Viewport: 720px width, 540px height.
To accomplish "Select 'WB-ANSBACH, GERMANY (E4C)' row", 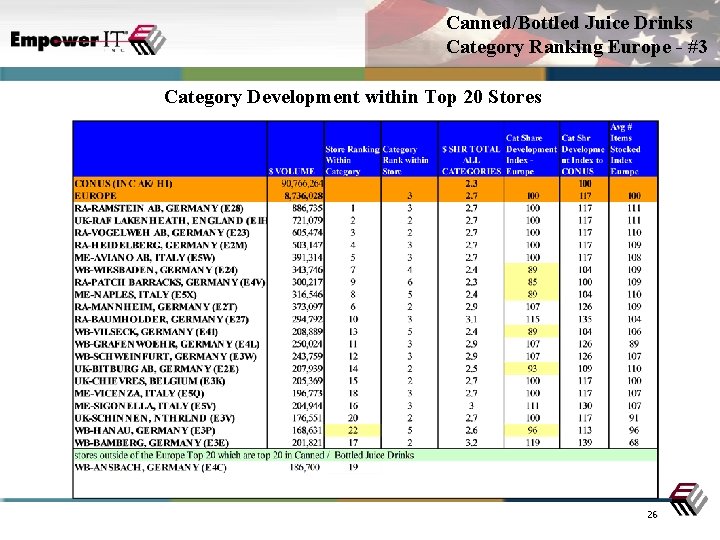I will click(365, 467).
